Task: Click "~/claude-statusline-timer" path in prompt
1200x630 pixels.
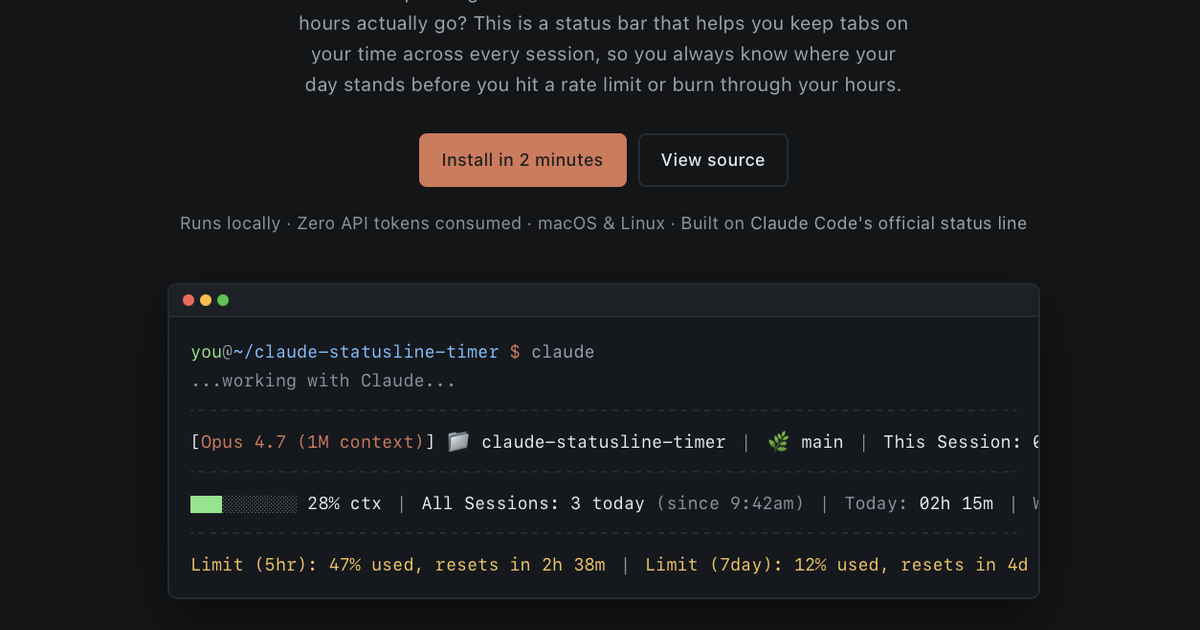Action: (x=366, y=352)
